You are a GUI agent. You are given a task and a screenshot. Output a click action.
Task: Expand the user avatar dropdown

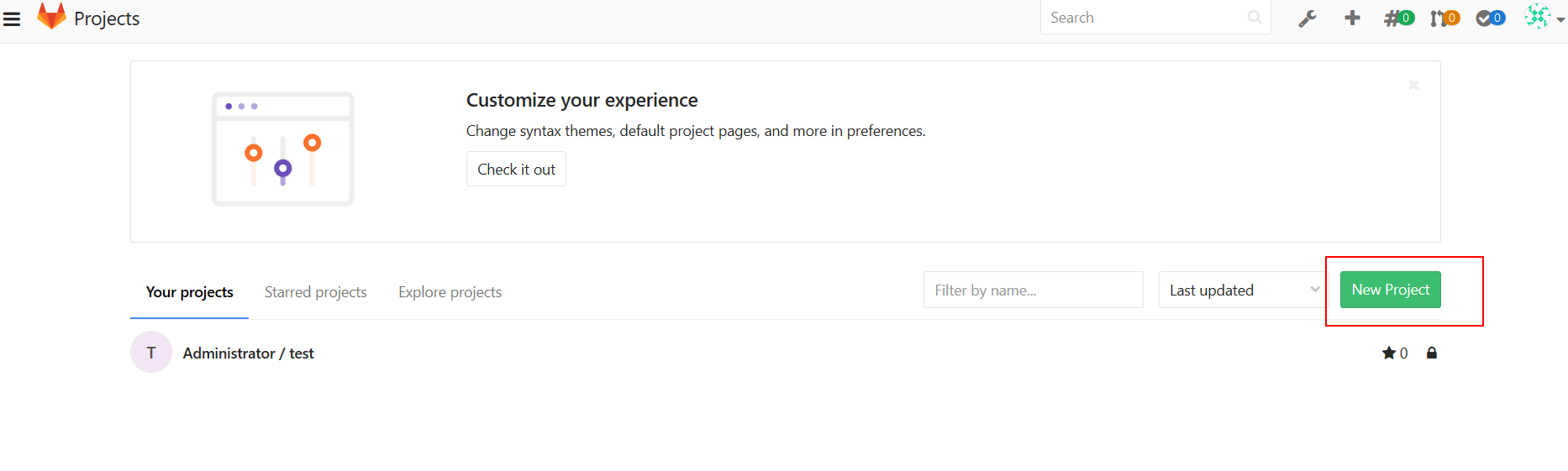pyautogui.click(x=1544, y=18)
